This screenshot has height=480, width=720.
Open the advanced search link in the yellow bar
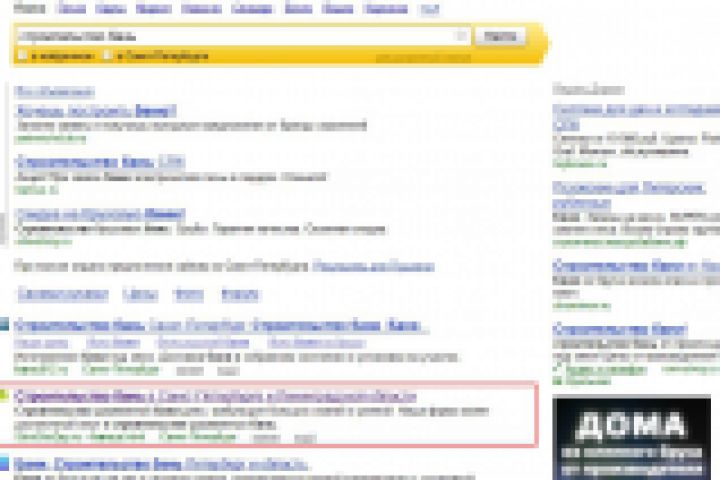click(x=423, y=58)
